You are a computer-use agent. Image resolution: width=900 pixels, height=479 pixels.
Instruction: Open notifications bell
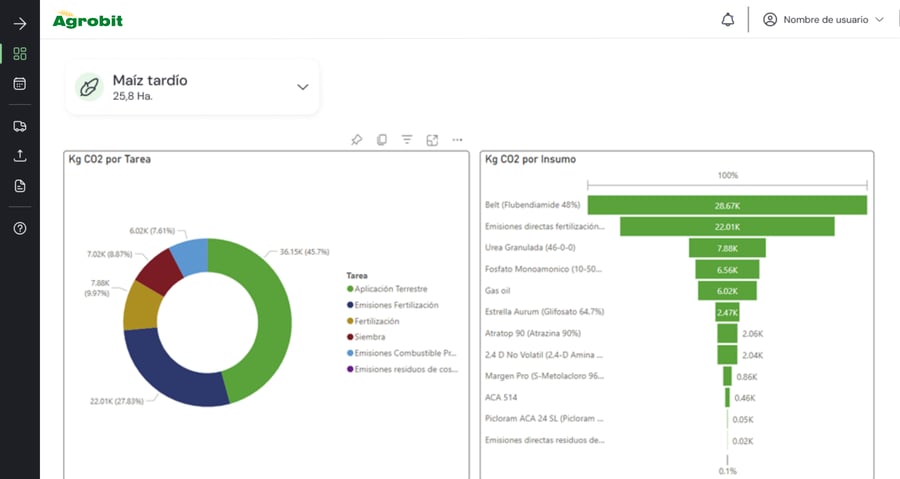click(x=727, y=20)
